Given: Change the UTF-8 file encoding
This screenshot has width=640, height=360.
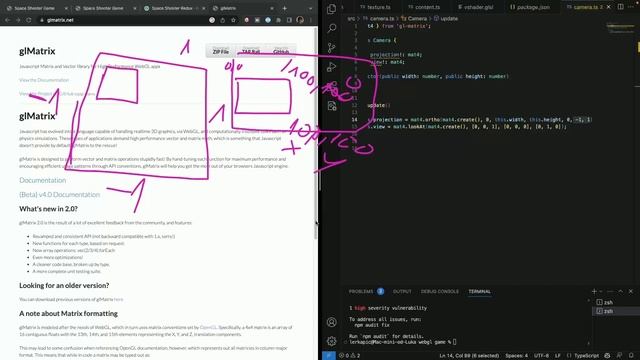Looking at the screenshot, I should click(x=541, y=356).
